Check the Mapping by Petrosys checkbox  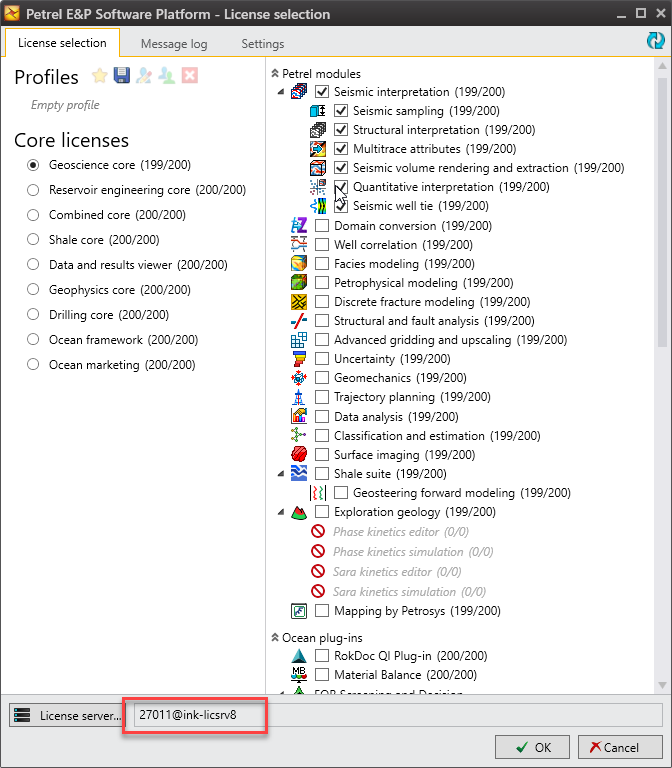(322, 611)
